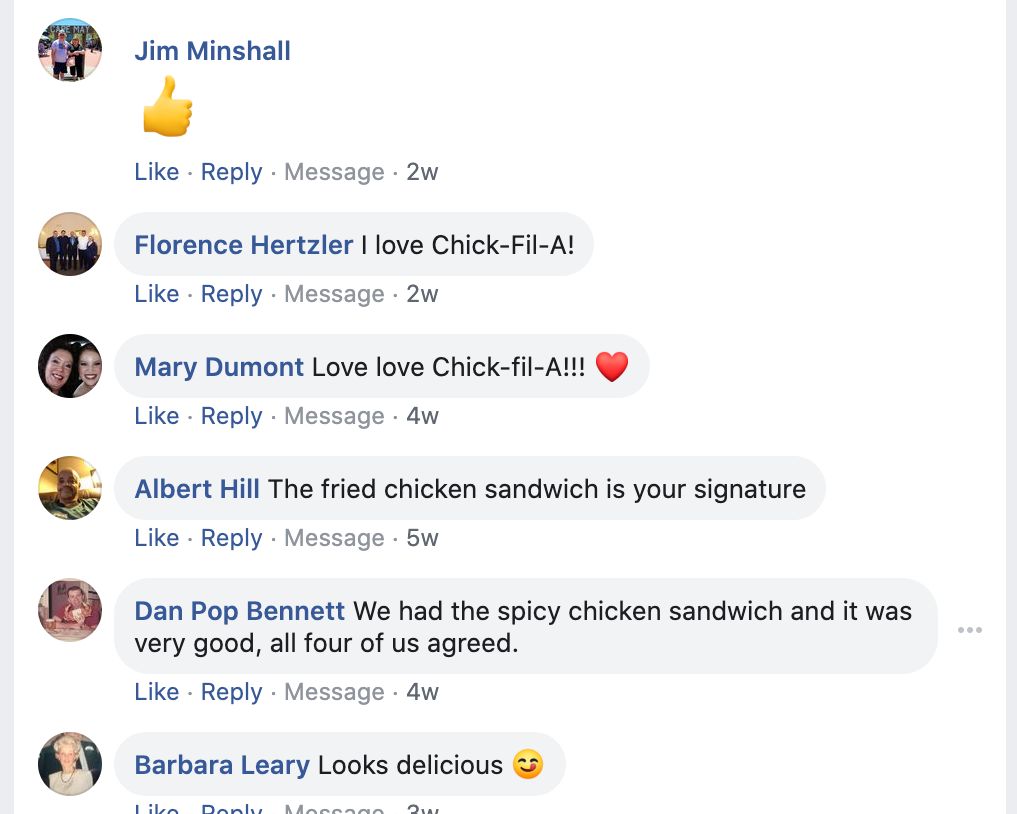1017x814 pixels.
Task: Click Barbara Leary's avatar thumbnail
Action: tap(70, 764)
